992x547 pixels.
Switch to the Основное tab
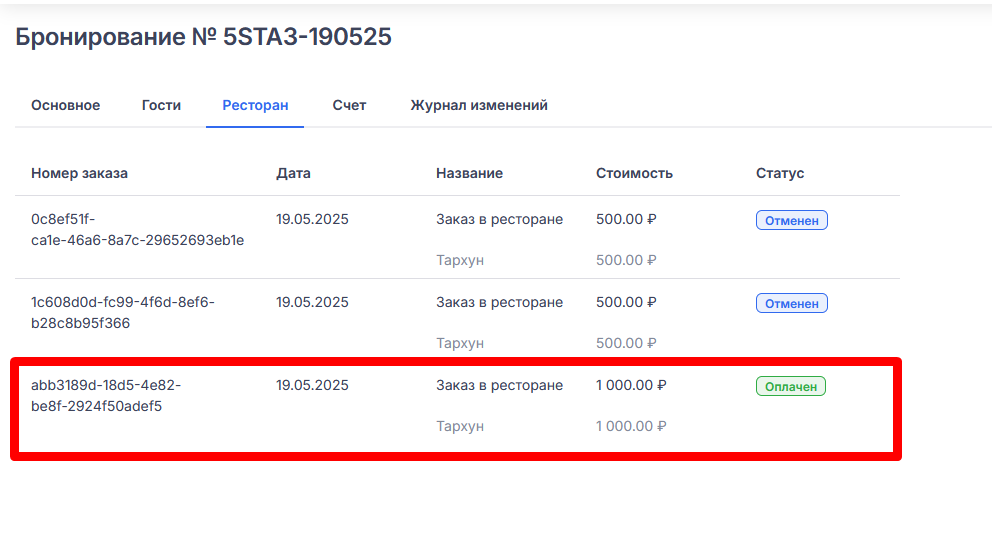[66, 105]
